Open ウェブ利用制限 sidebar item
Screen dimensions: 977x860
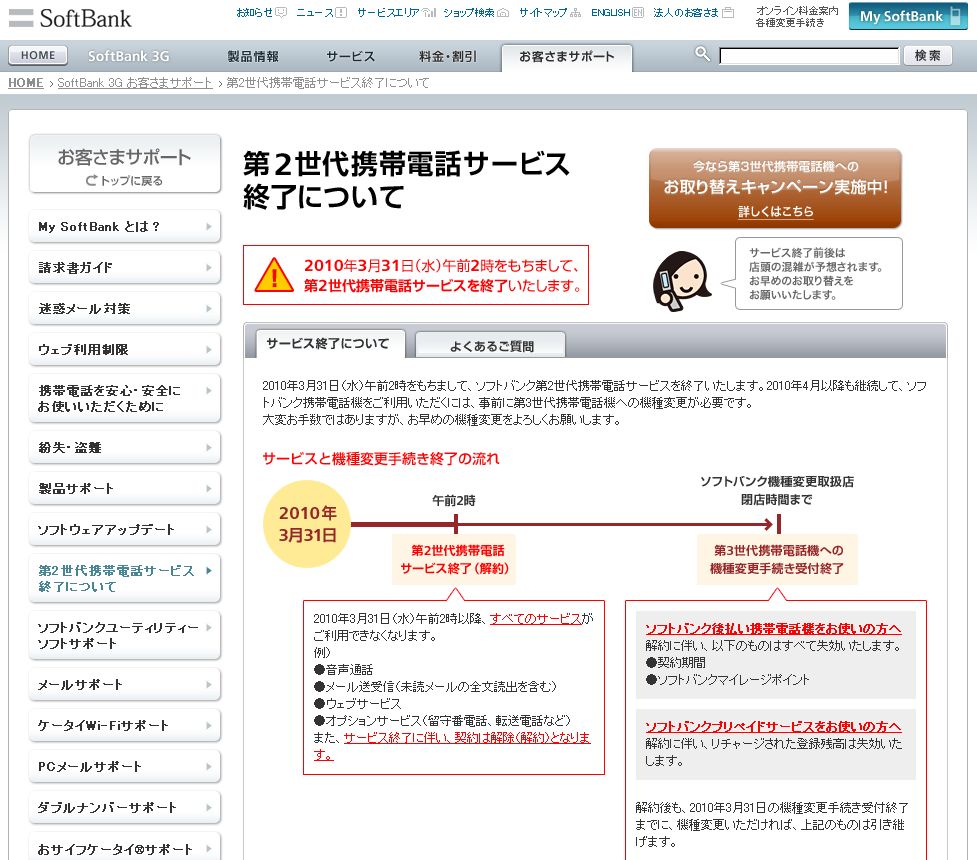click(125, 350)
